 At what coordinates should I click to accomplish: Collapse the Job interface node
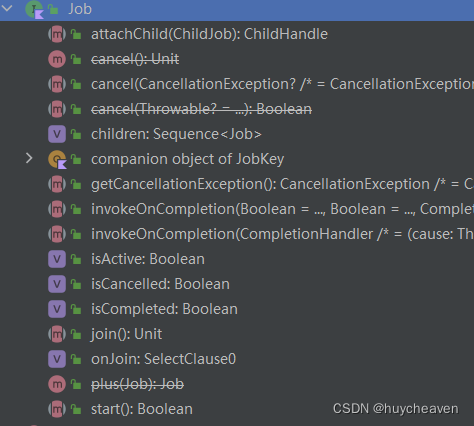7,8
